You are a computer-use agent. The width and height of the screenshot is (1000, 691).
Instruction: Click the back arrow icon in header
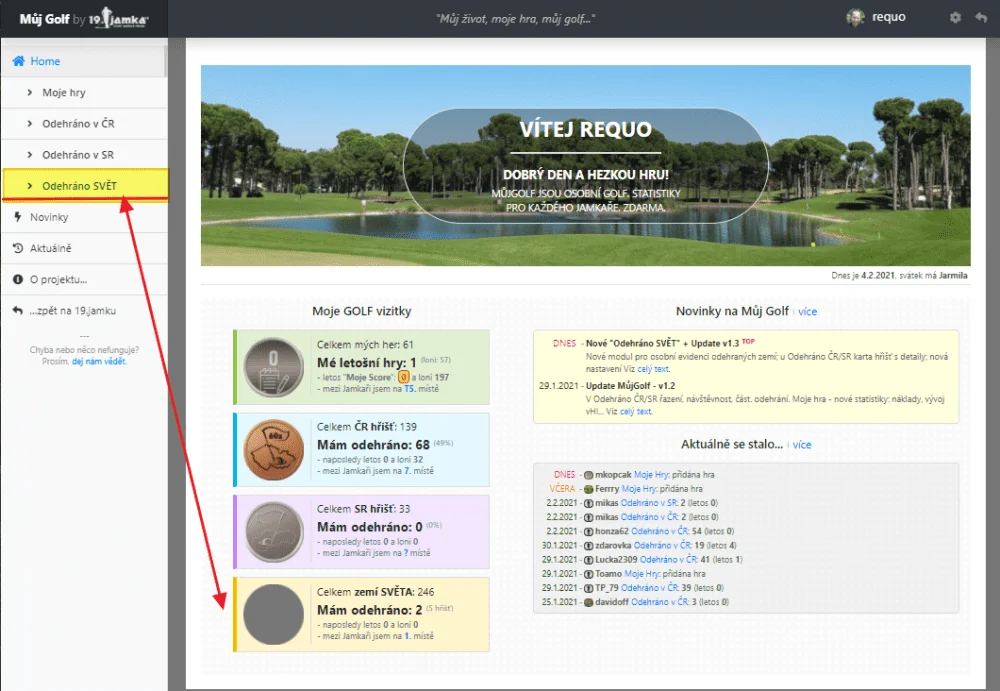(981, 18)
